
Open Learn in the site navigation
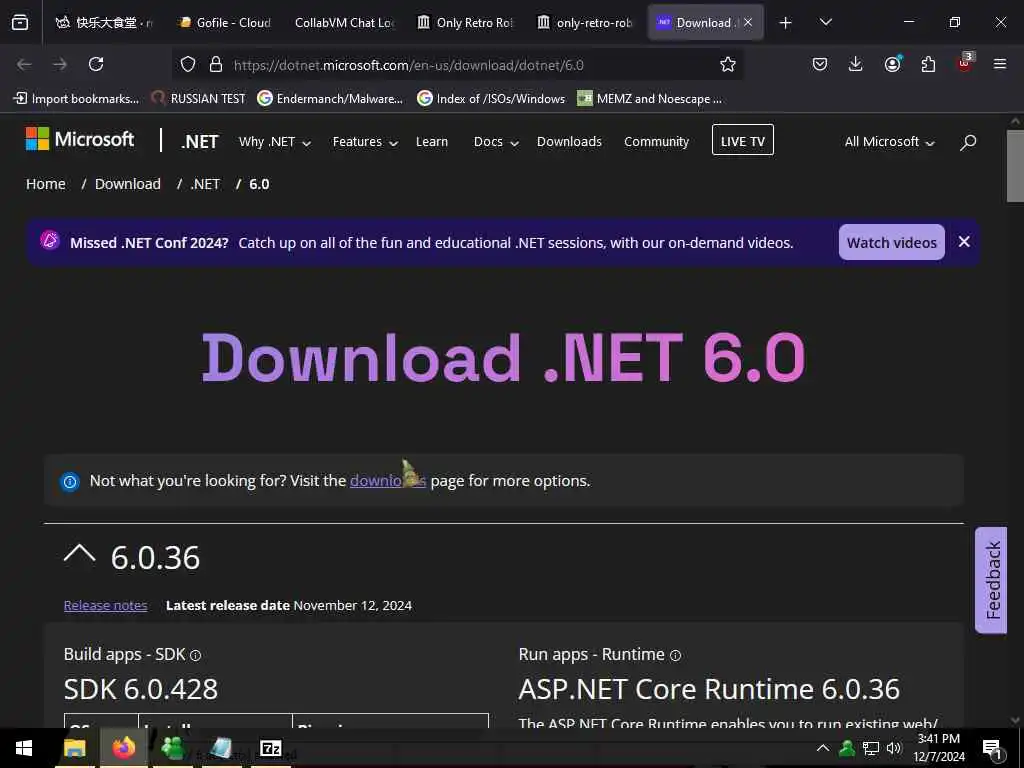pos(432,142)
